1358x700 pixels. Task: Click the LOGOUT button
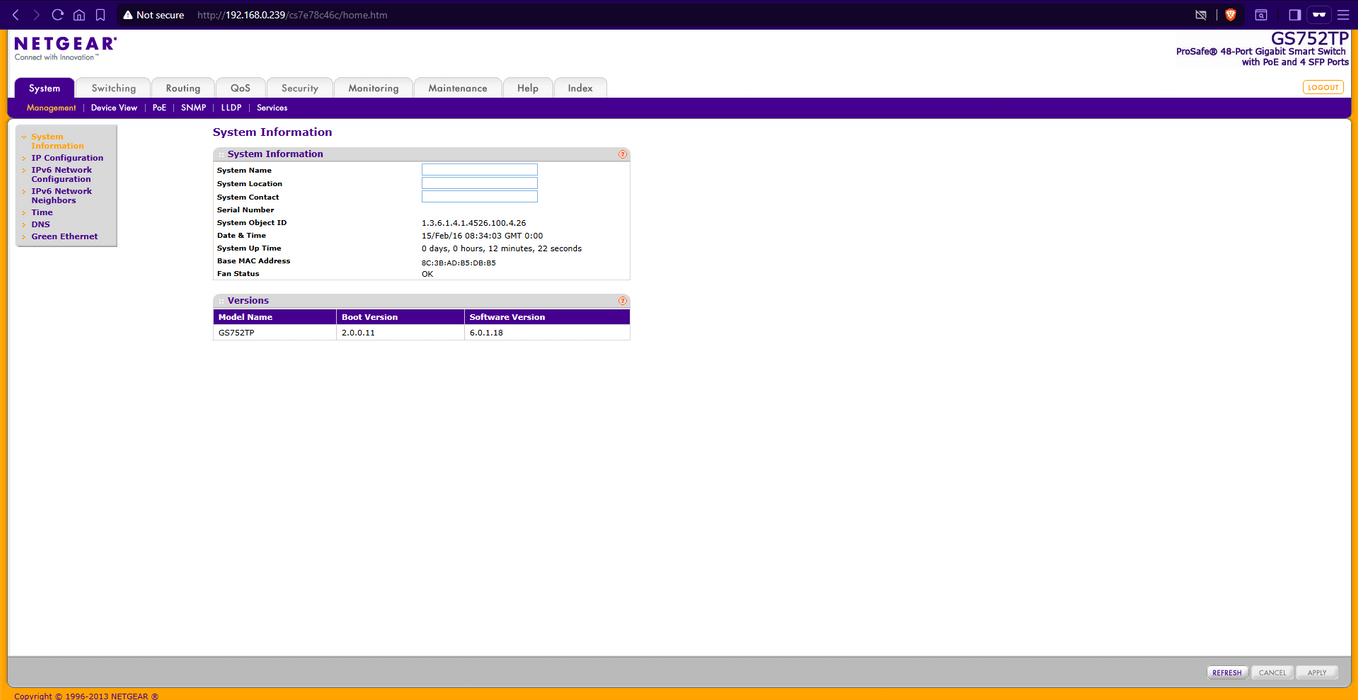point(1323,88)
